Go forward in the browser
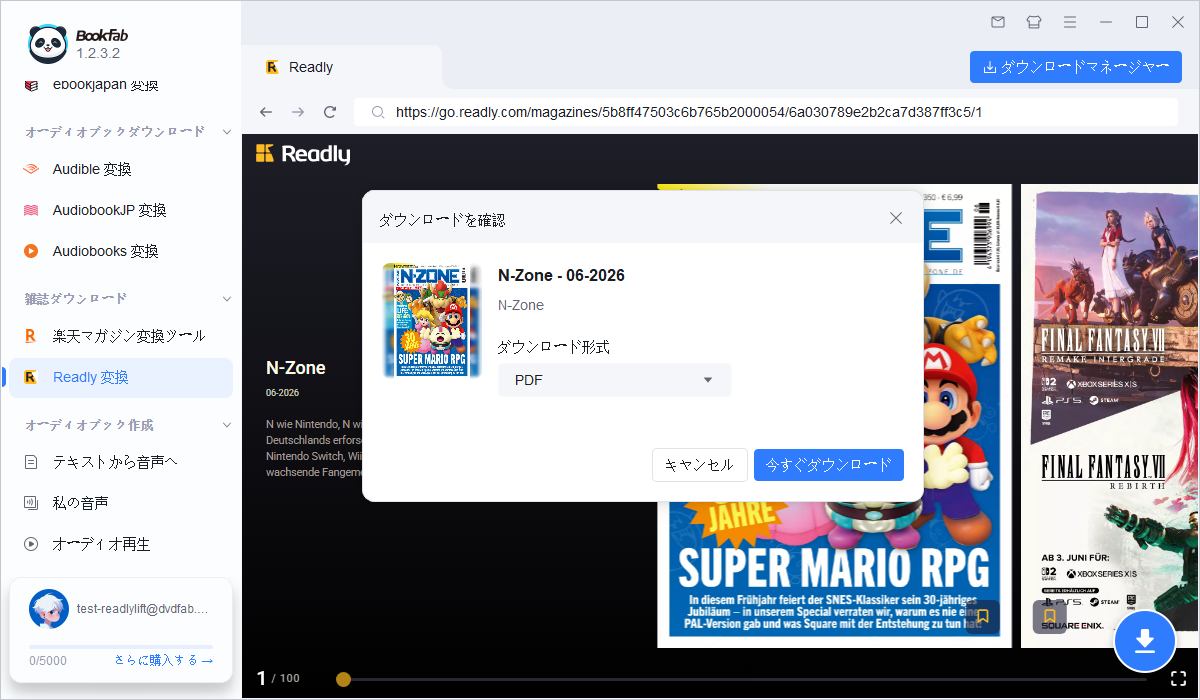 coord(298,112)
